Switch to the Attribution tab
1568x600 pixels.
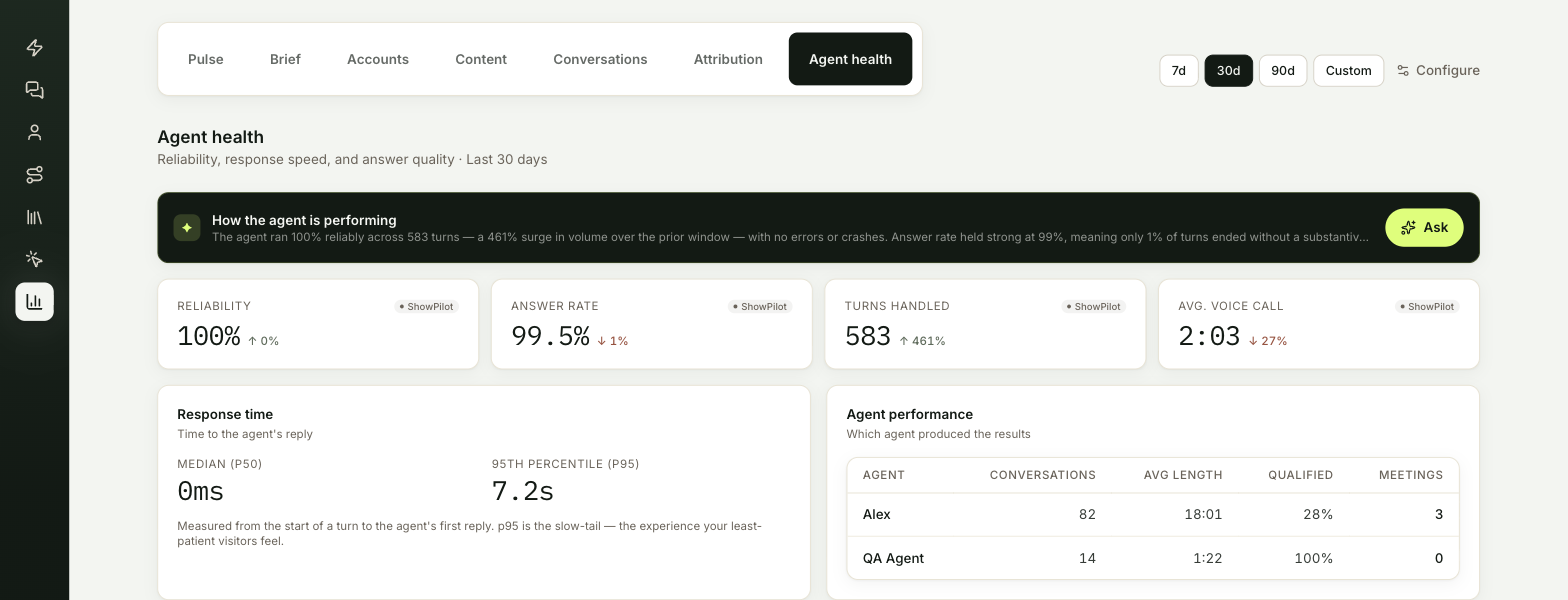pyautogui.click(x=728, y=59)
